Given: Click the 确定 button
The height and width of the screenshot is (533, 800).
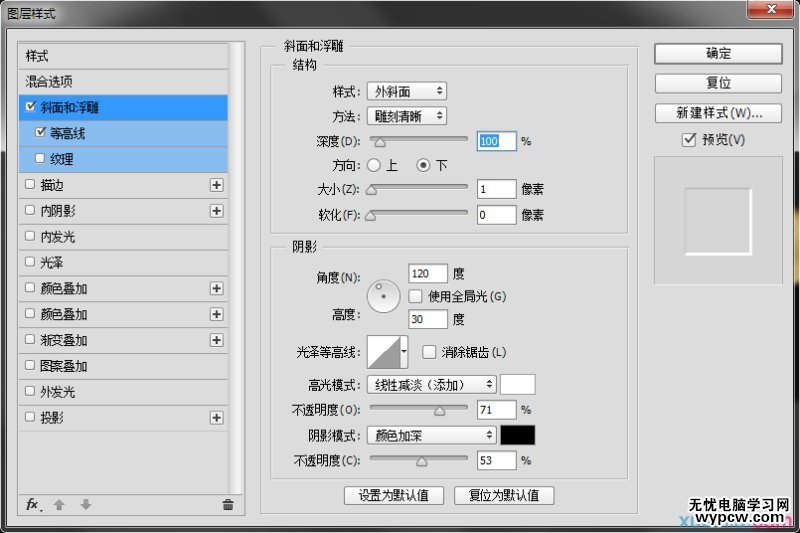Looking at the screenshot, I should click(718, 54).
